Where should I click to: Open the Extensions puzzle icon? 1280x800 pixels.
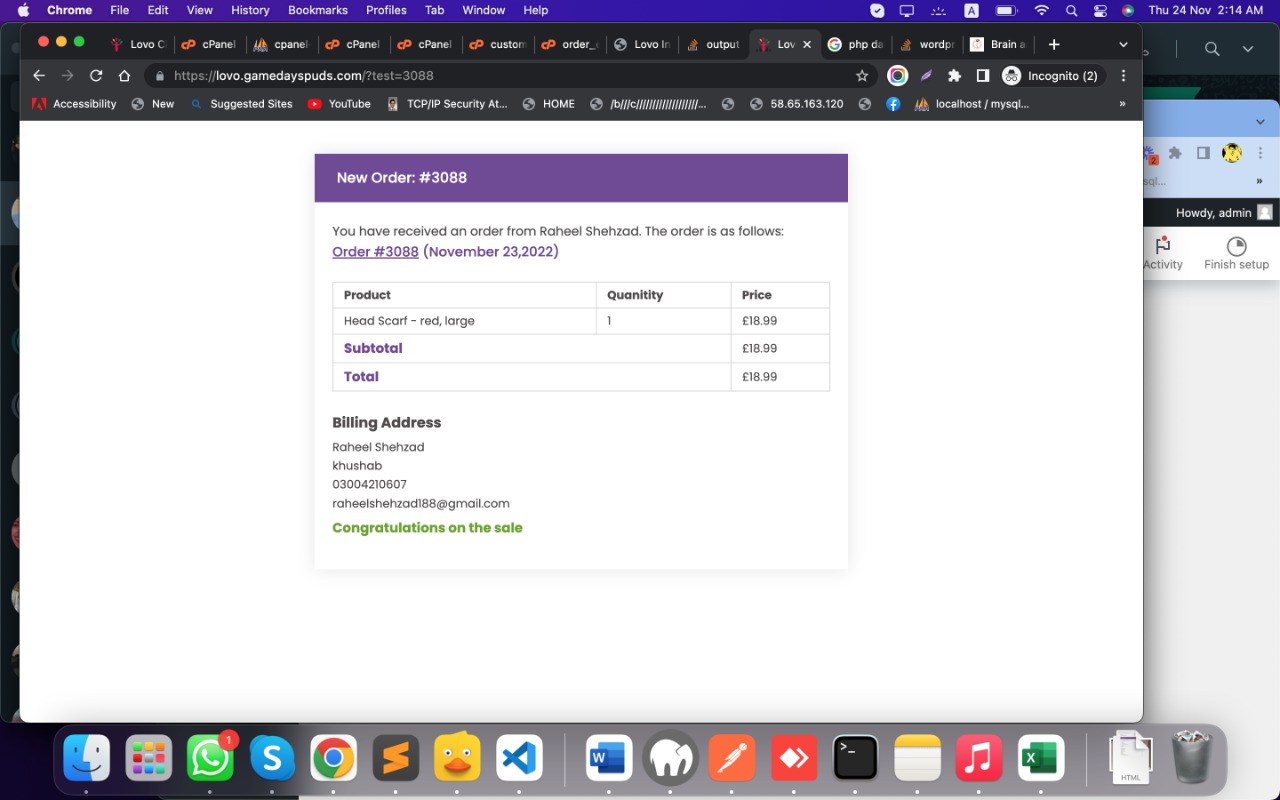click(954, 76)
